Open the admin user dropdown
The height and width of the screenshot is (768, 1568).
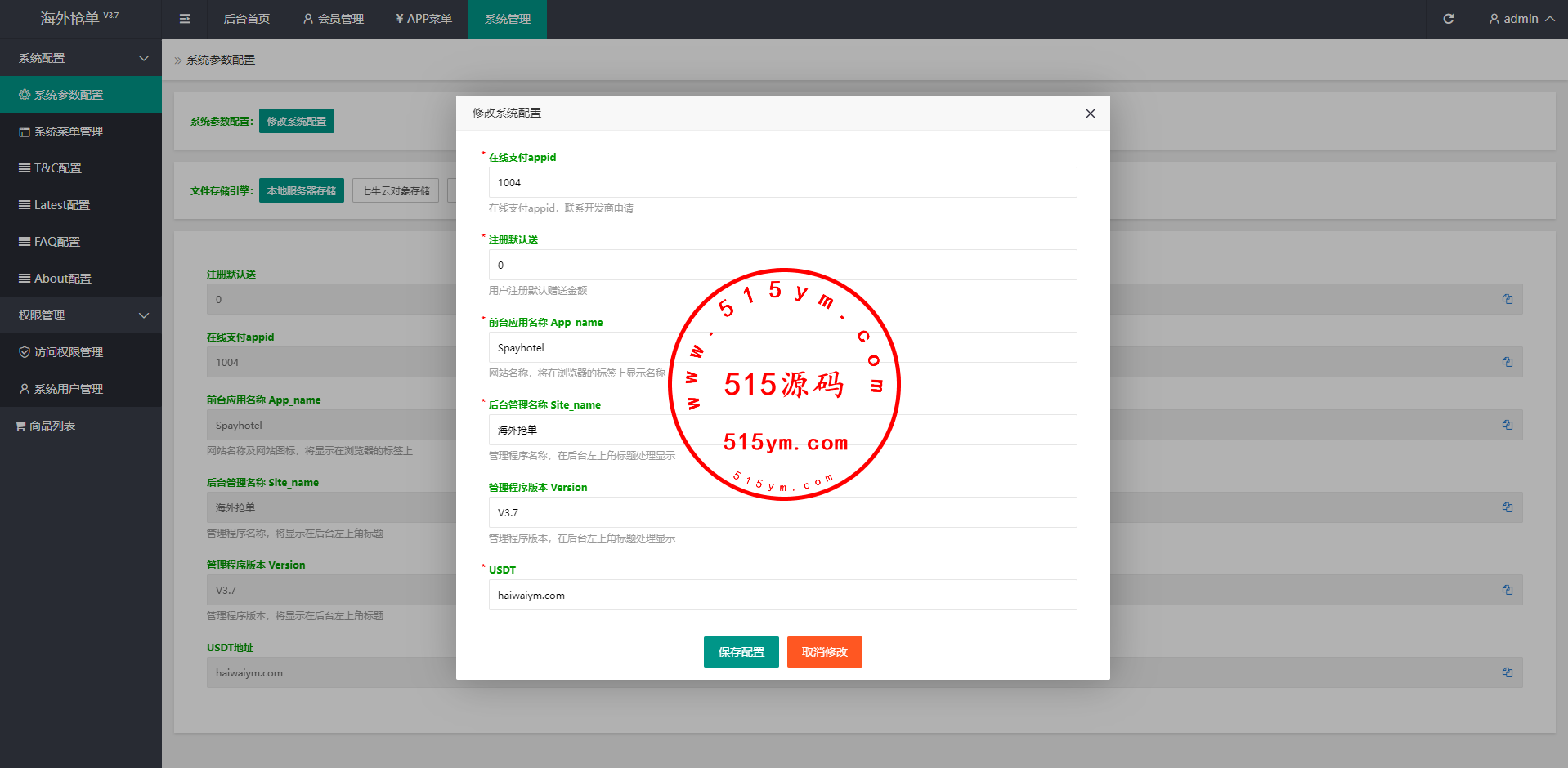tap(1521, 19)
